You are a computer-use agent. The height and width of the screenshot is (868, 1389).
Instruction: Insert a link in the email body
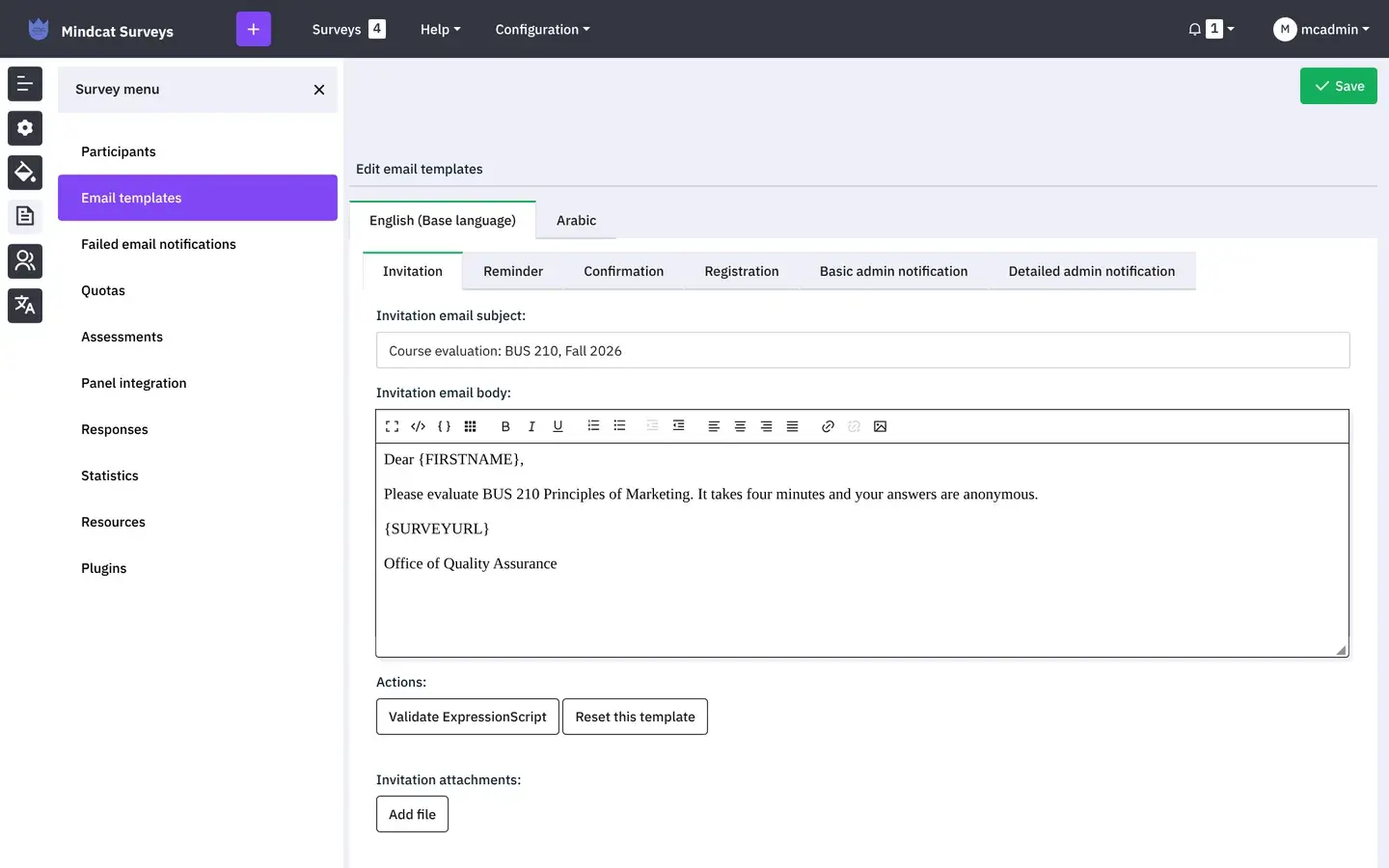[828, 426]
